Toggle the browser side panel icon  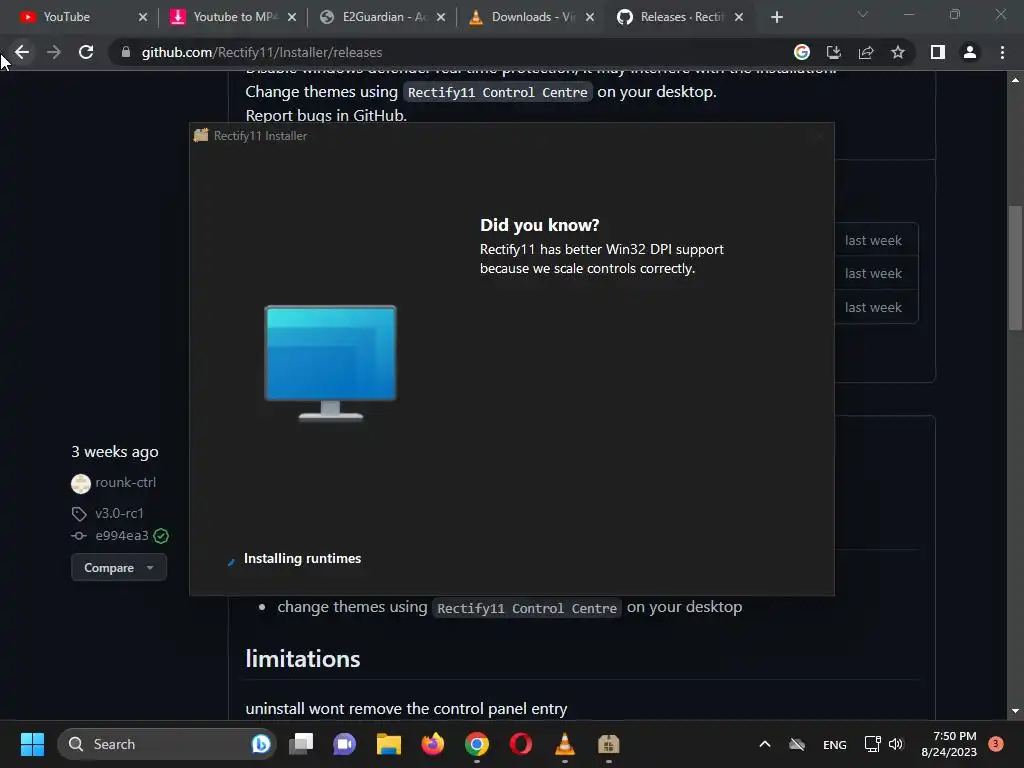click(x=938, y=52)
